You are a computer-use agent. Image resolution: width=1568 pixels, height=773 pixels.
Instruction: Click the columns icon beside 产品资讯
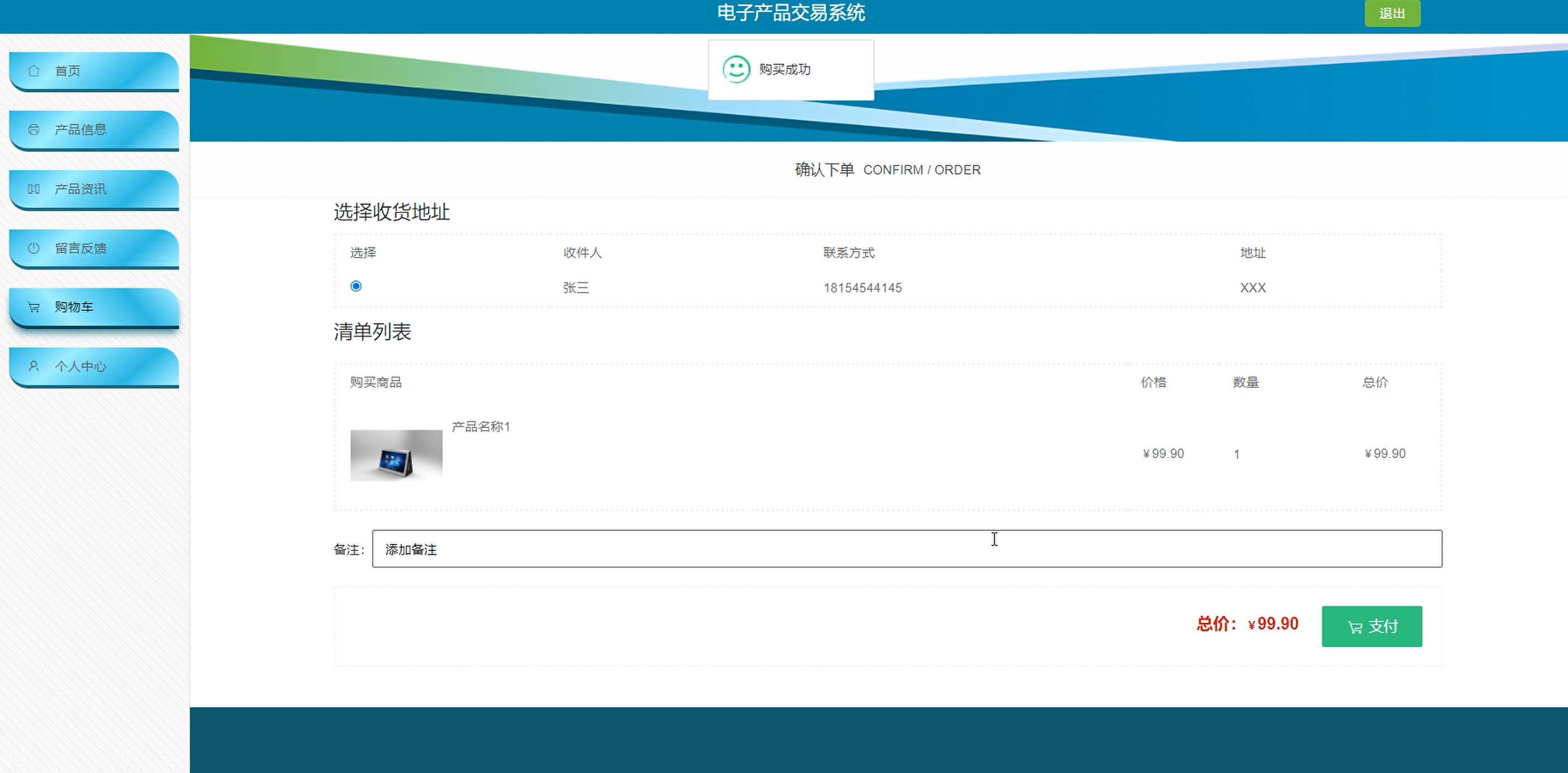point(34,189)
